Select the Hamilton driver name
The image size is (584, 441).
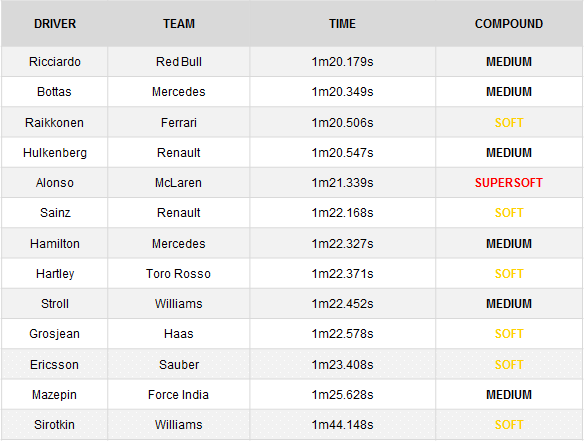pos(55,244)
